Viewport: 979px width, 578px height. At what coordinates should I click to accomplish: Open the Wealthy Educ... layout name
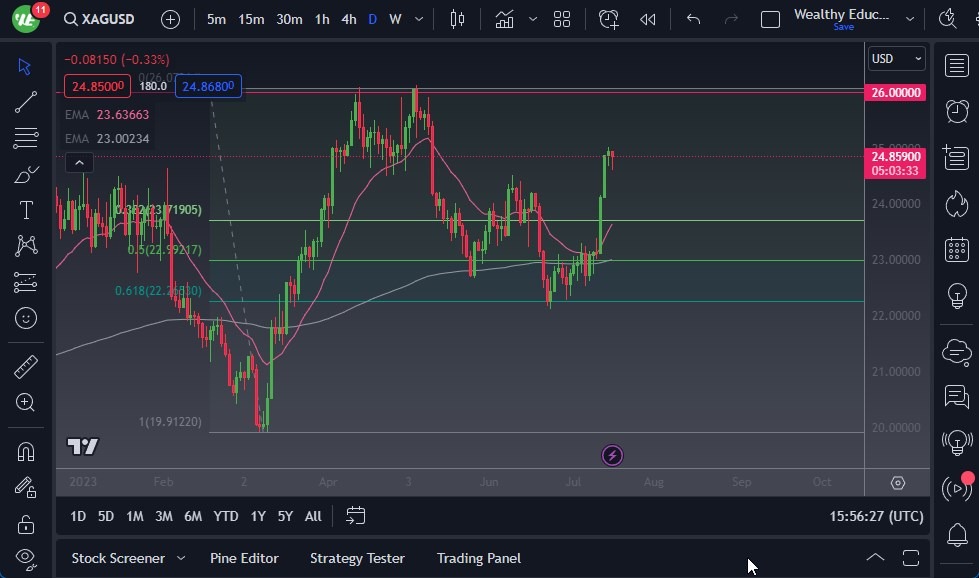pos(842,14)
